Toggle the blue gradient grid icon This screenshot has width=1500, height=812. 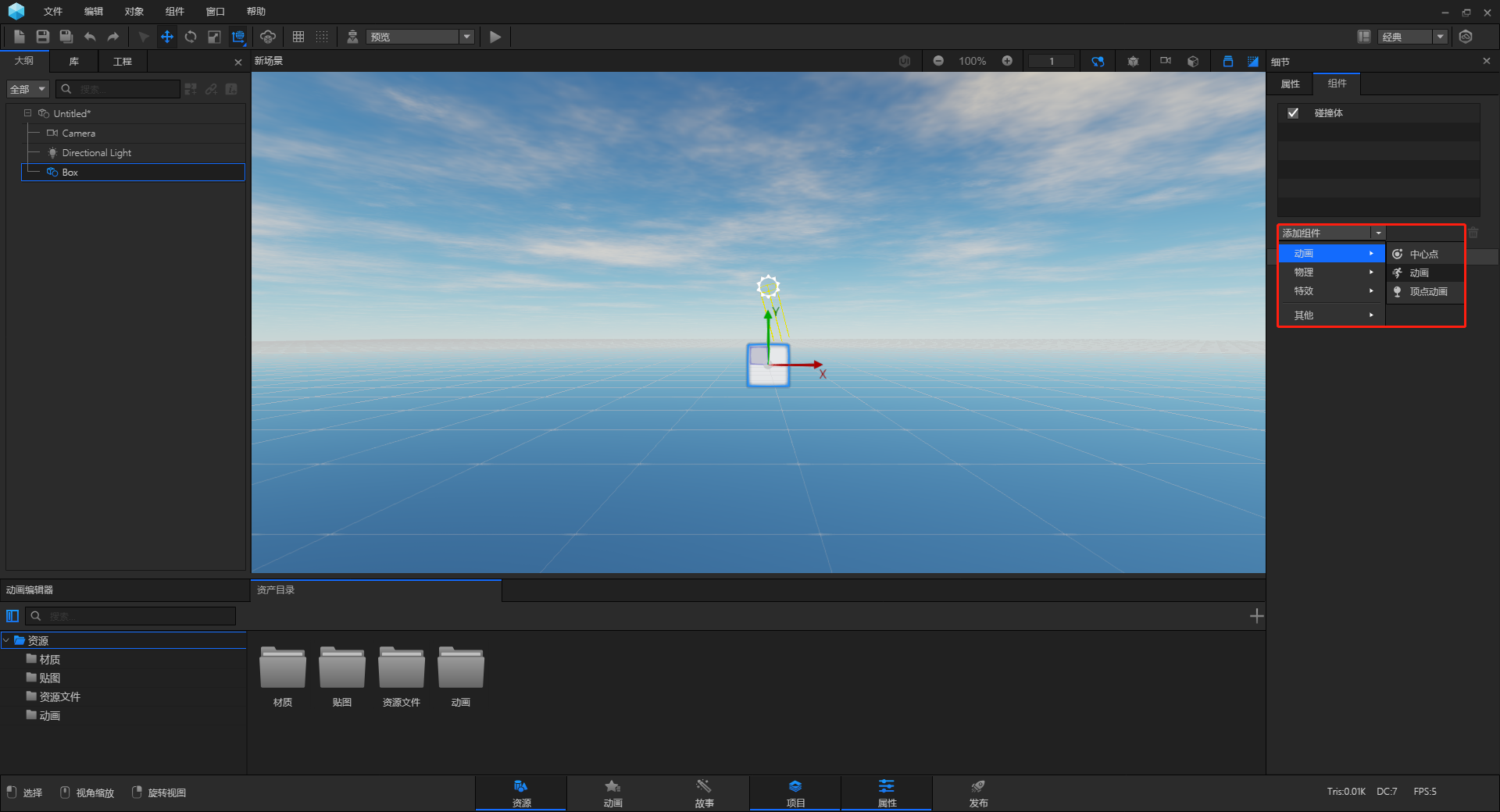[1253, 61]
